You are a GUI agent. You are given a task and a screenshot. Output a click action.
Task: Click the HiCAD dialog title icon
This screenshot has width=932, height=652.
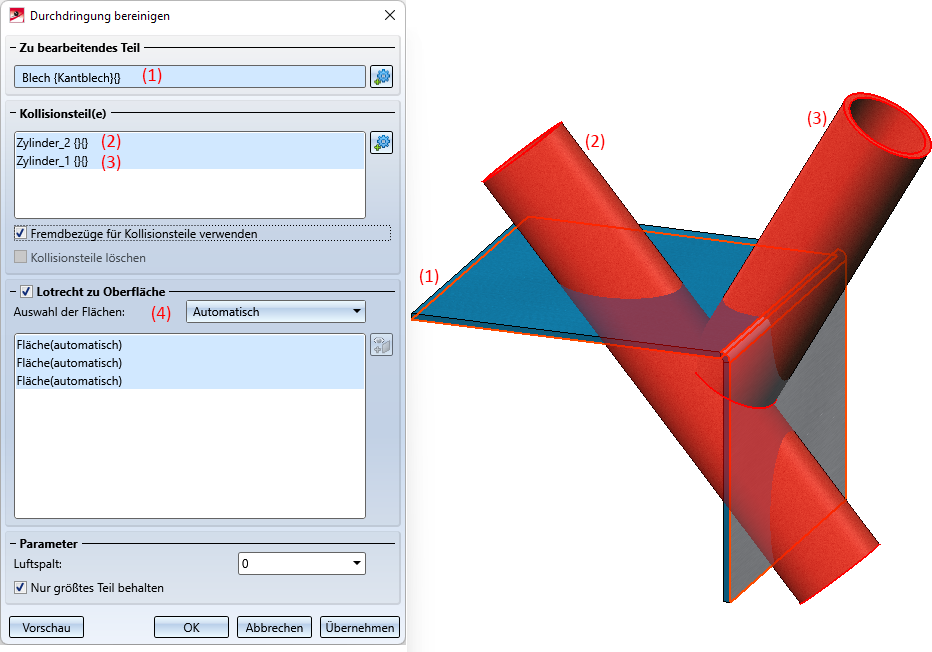click(x=17, y=15)
